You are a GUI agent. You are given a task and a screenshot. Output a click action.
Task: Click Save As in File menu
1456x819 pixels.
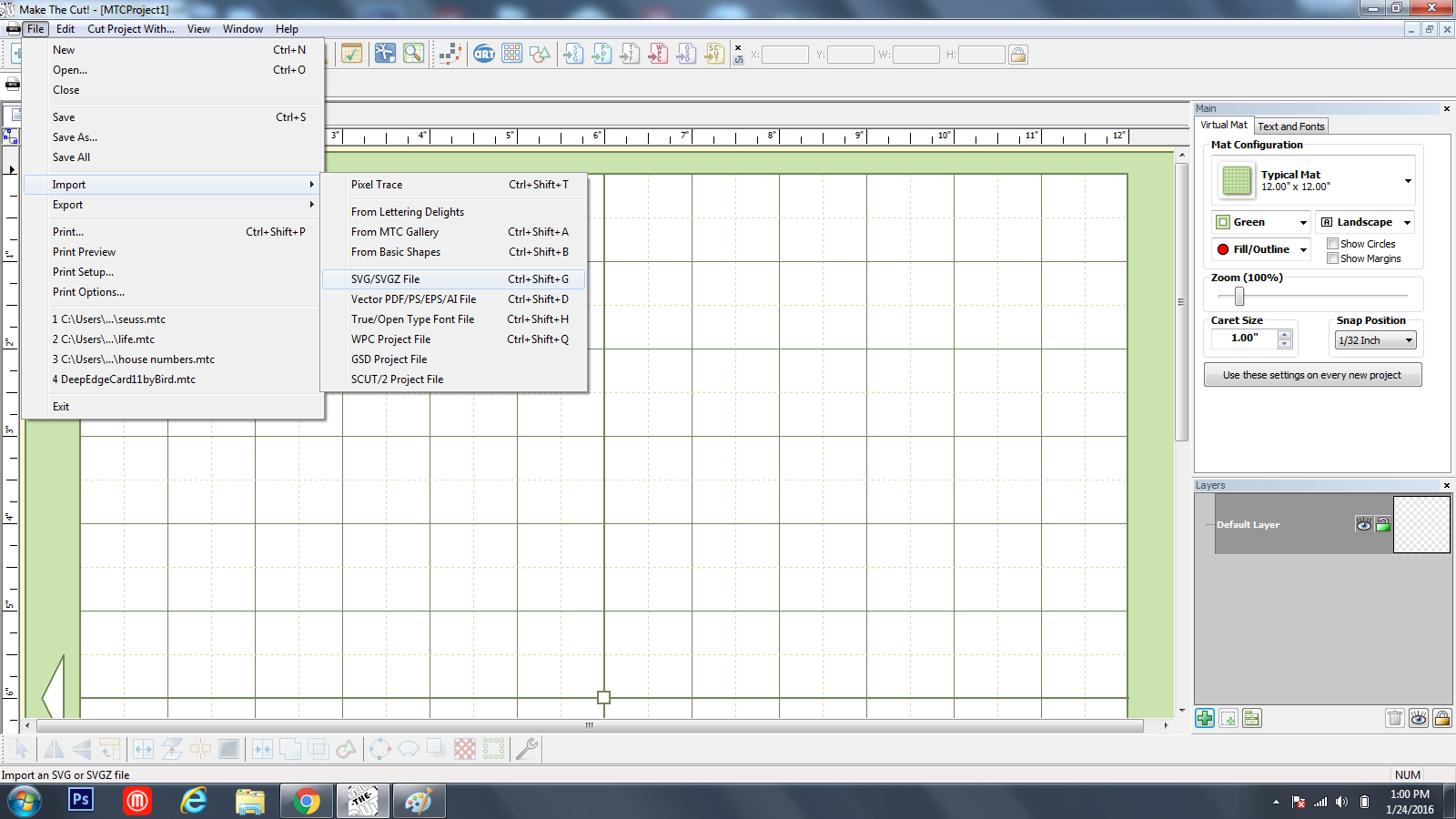click(174, 137)
